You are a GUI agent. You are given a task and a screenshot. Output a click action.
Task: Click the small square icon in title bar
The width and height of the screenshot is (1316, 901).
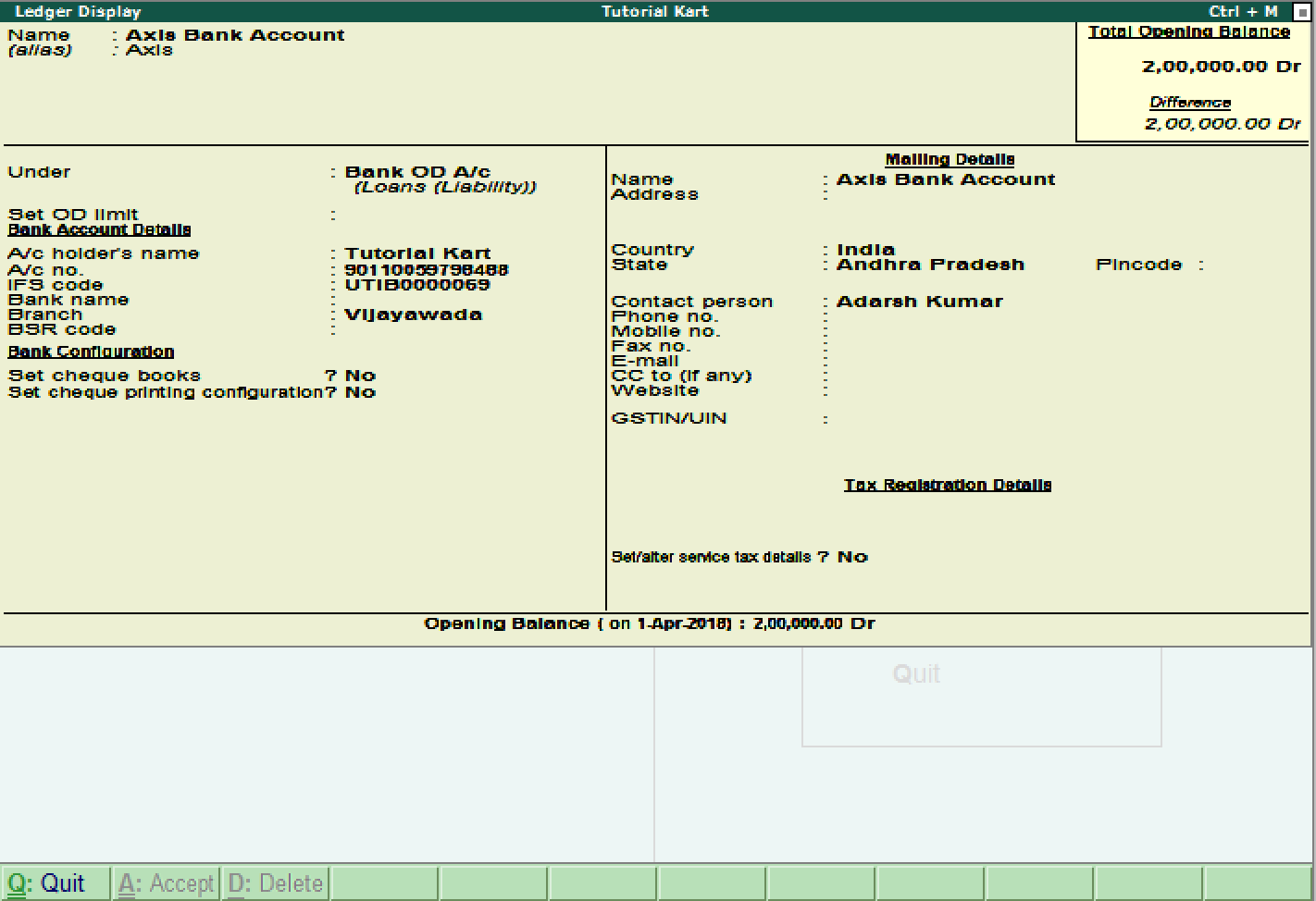1300,12
